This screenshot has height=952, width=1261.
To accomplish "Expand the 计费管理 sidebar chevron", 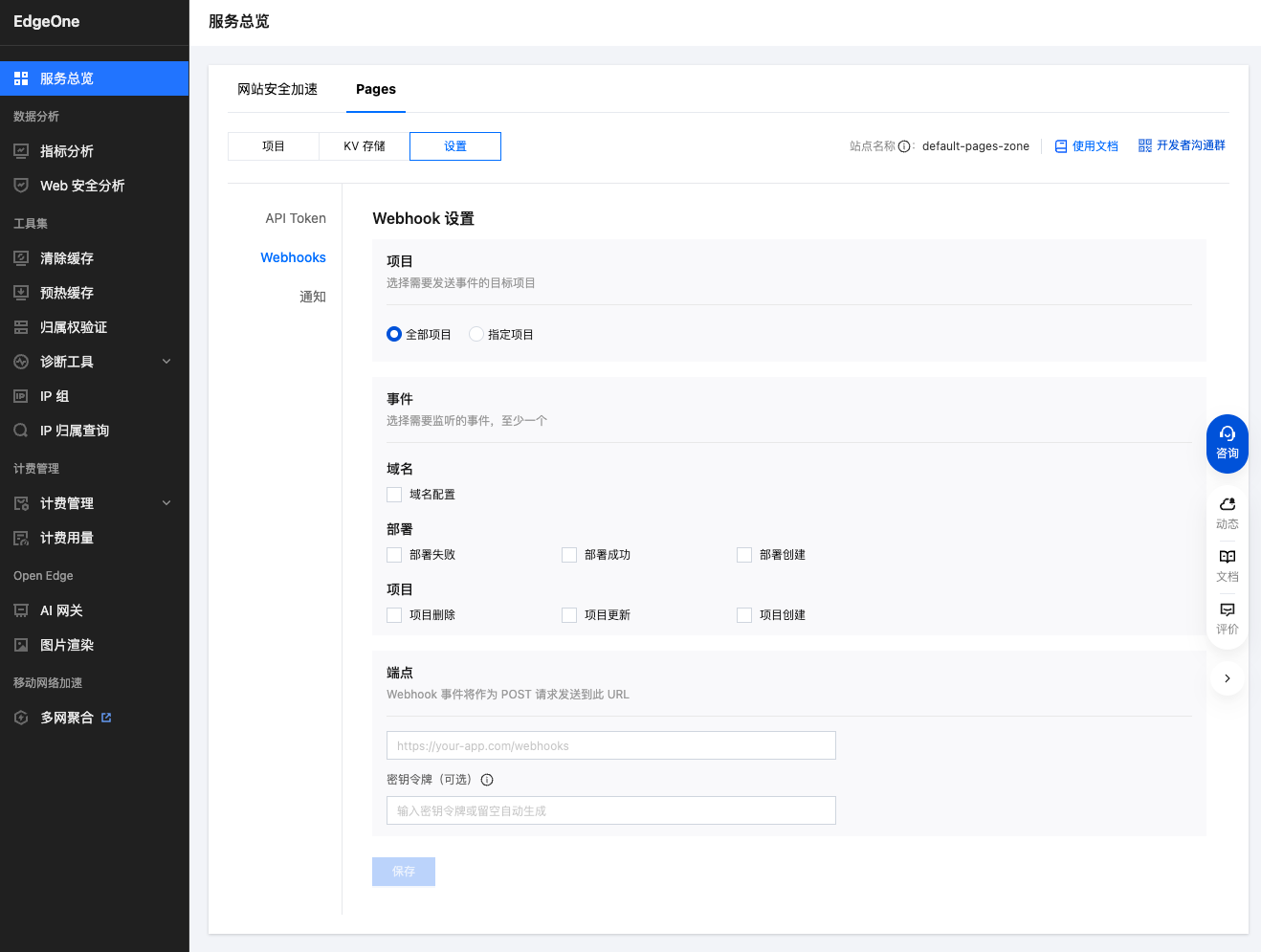I will tap(166, 503).
